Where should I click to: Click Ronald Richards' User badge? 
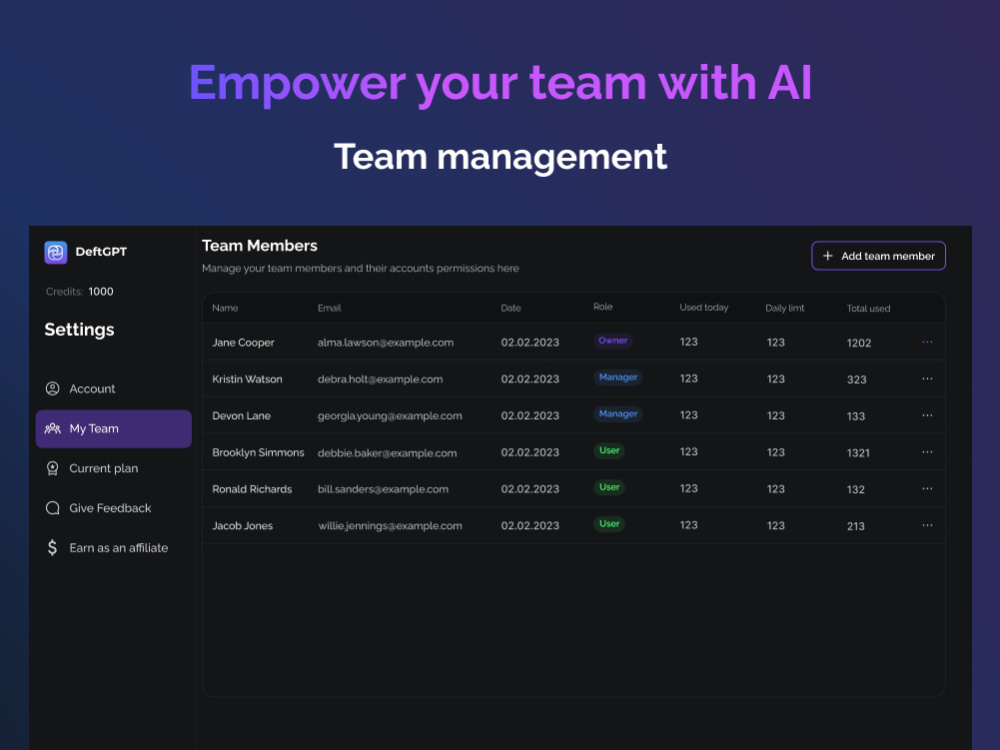point(609,487)
